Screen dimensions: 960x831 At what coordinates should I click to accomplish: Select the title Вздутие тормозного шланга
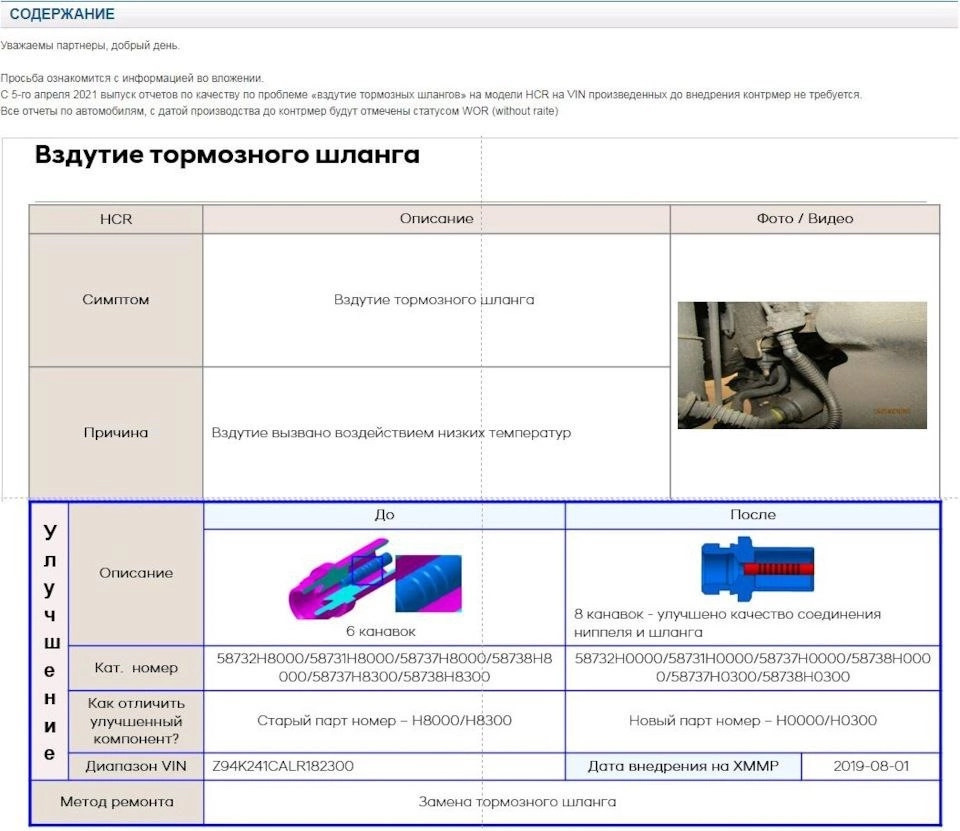point(226,155)
